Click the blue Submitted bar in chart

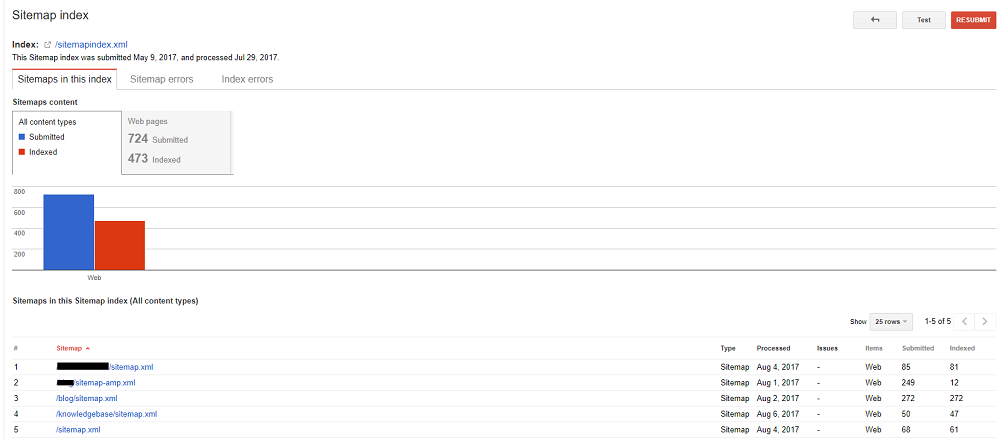pos(69,232)
